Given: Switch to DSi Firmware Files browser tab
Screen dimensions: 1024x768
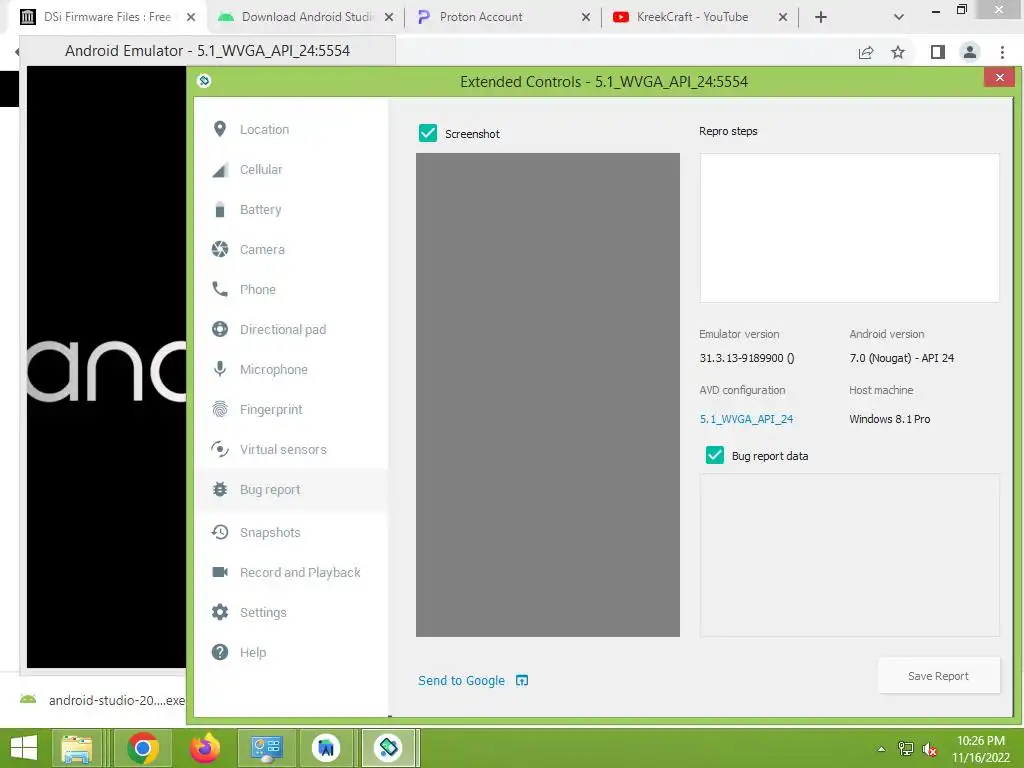Looking at the screenshot, I should [106, 17].
